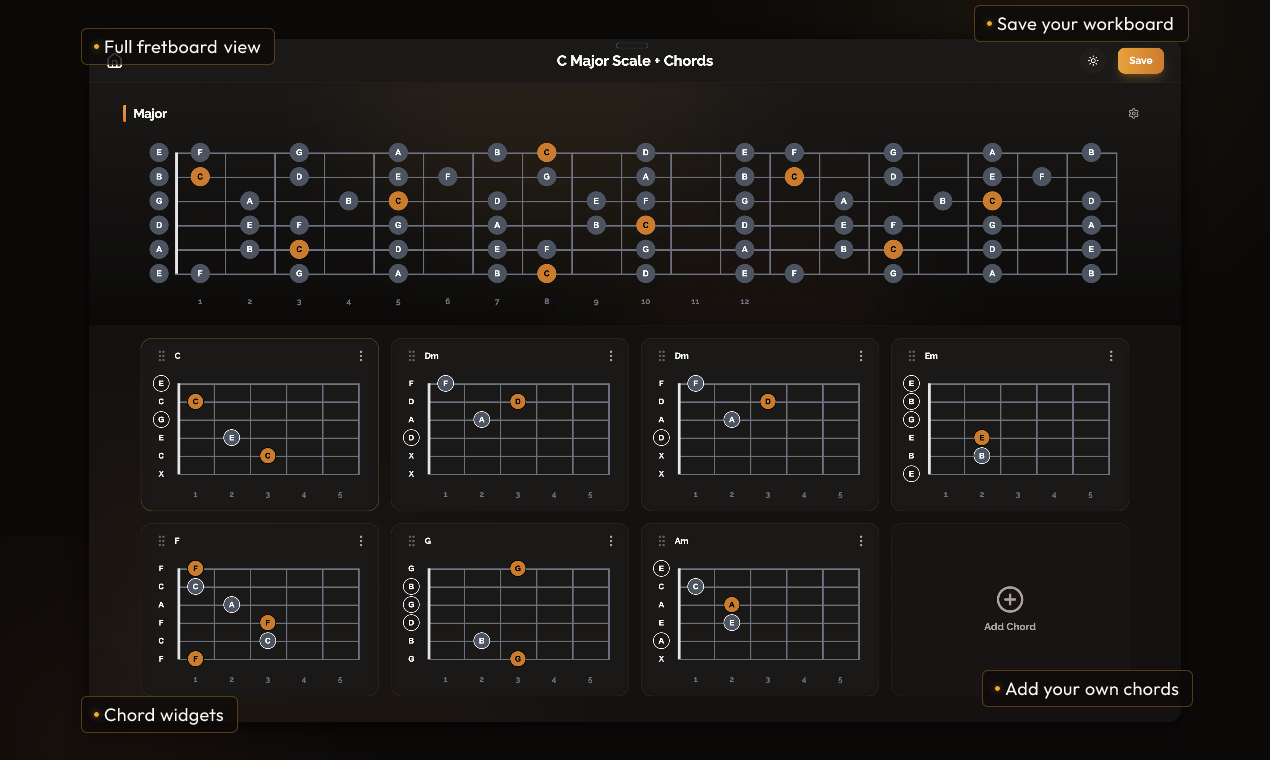The image size is (1270, 760).
Task: Open the three-dot menu on the F chord card
Action: (x=361, y=541)
